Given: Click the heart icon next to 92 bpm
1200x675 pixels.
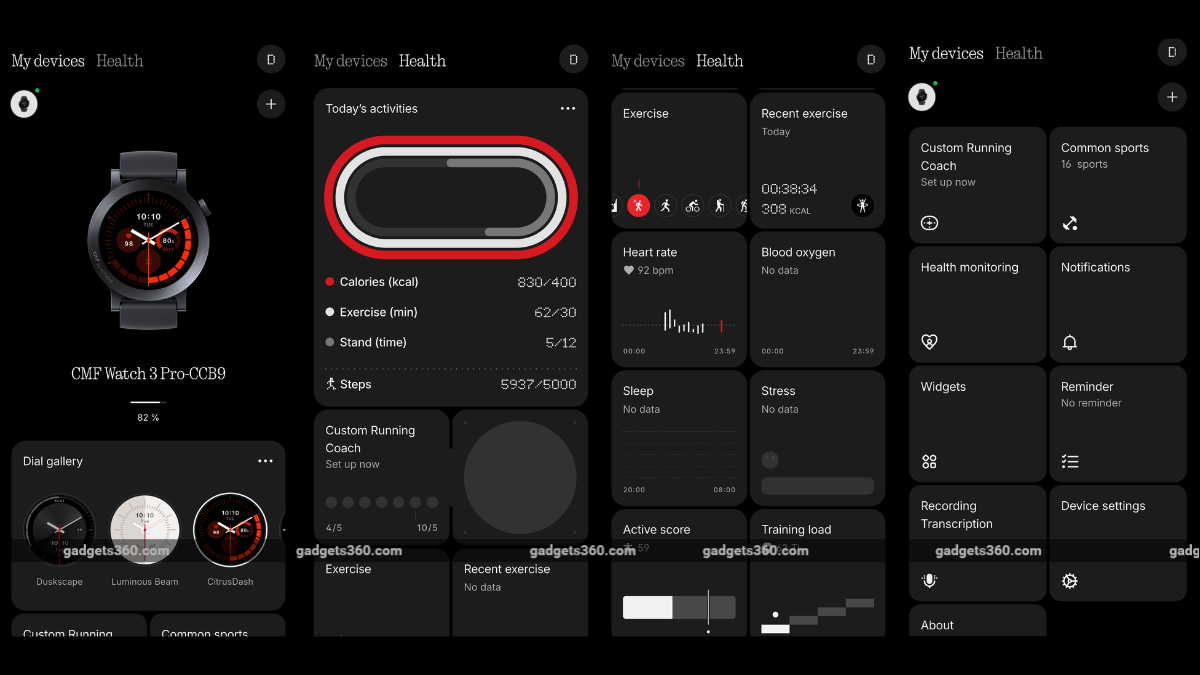Looking at the screenshot, I should tap(629, 270).
